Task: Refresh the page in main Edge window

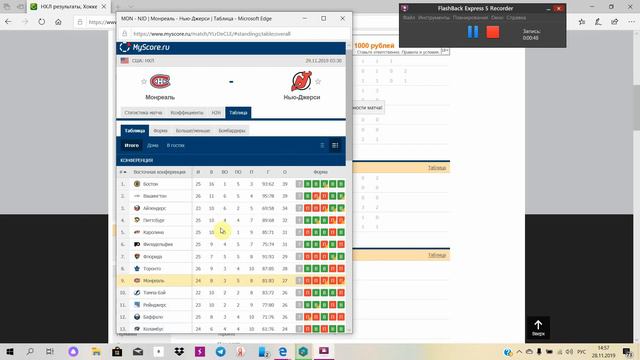Action: click(x=42, y=22)
